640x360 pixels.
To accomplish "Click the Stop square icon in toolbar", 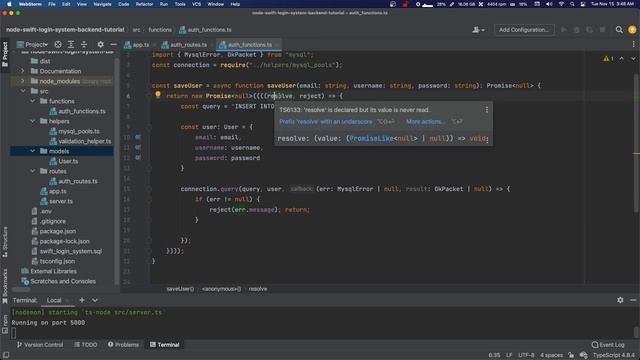I will click(x=602, y=30).
